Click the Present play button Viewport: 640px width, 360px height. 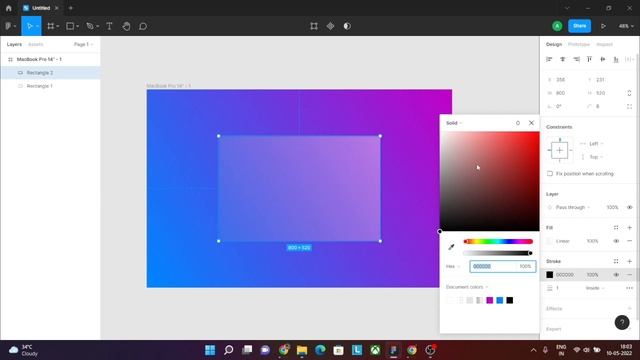(603, 26)
